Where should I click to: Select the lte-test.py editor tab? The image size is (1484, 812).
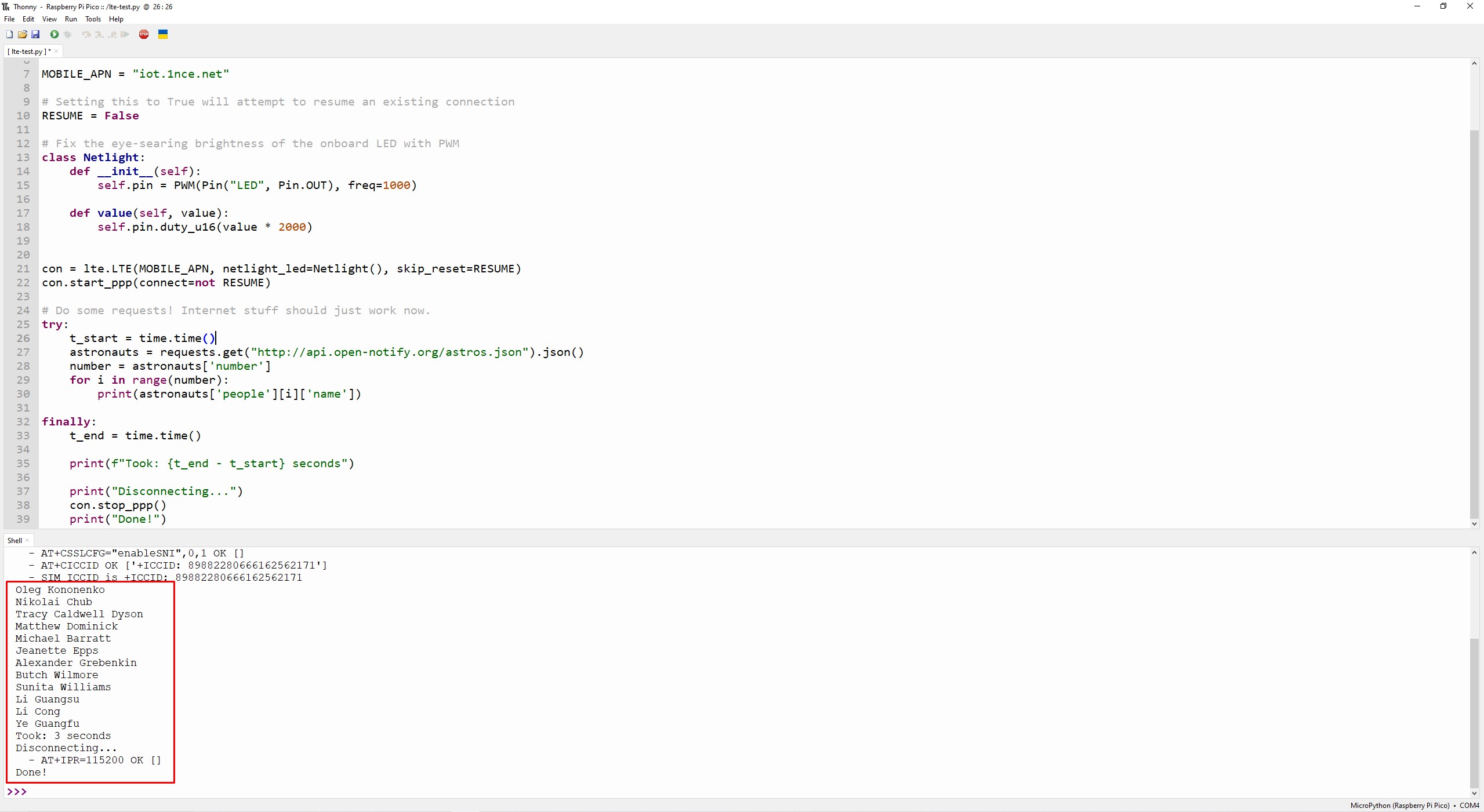click(29, 51)
